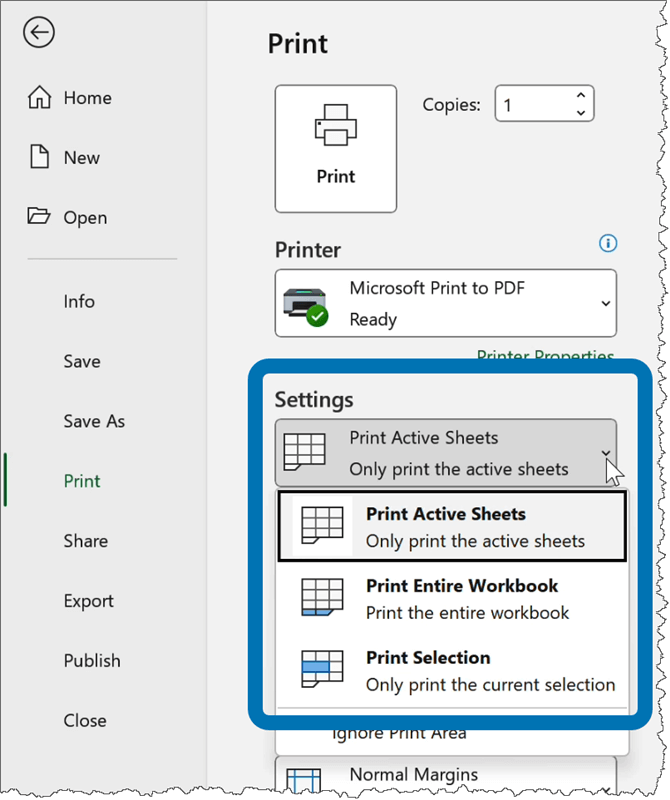Select Print in the sidebar
670x800 pixels.
[82, 481]
